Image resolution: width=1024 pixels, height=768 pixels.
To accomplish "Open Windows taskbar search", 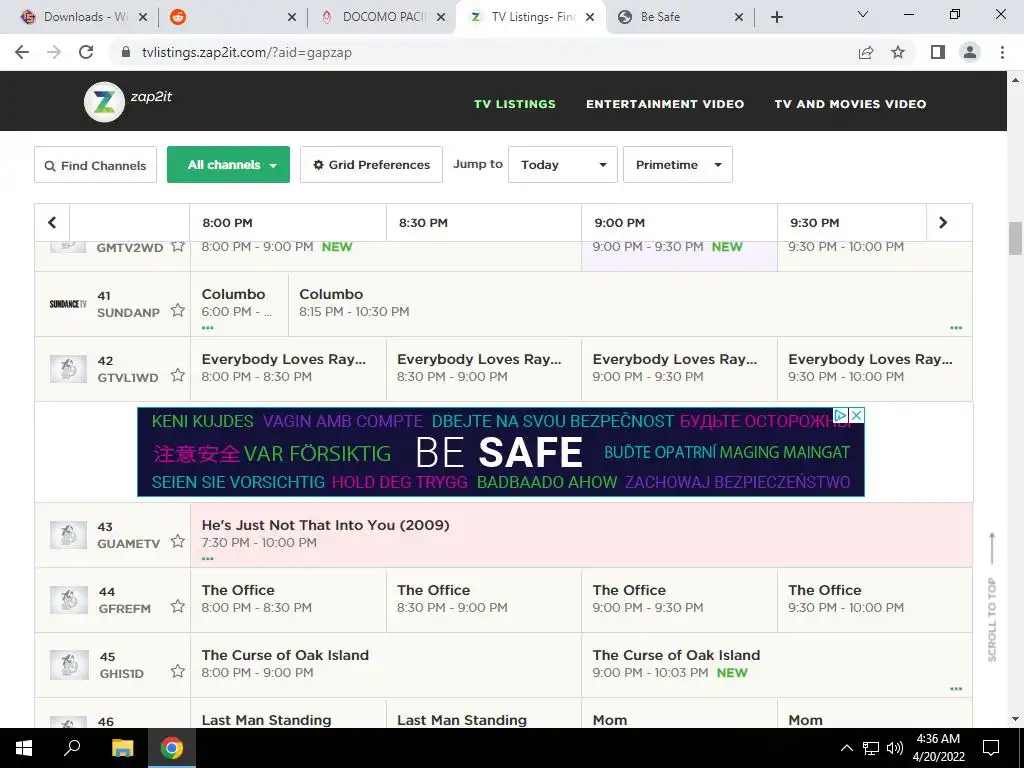I will point(72,747).
